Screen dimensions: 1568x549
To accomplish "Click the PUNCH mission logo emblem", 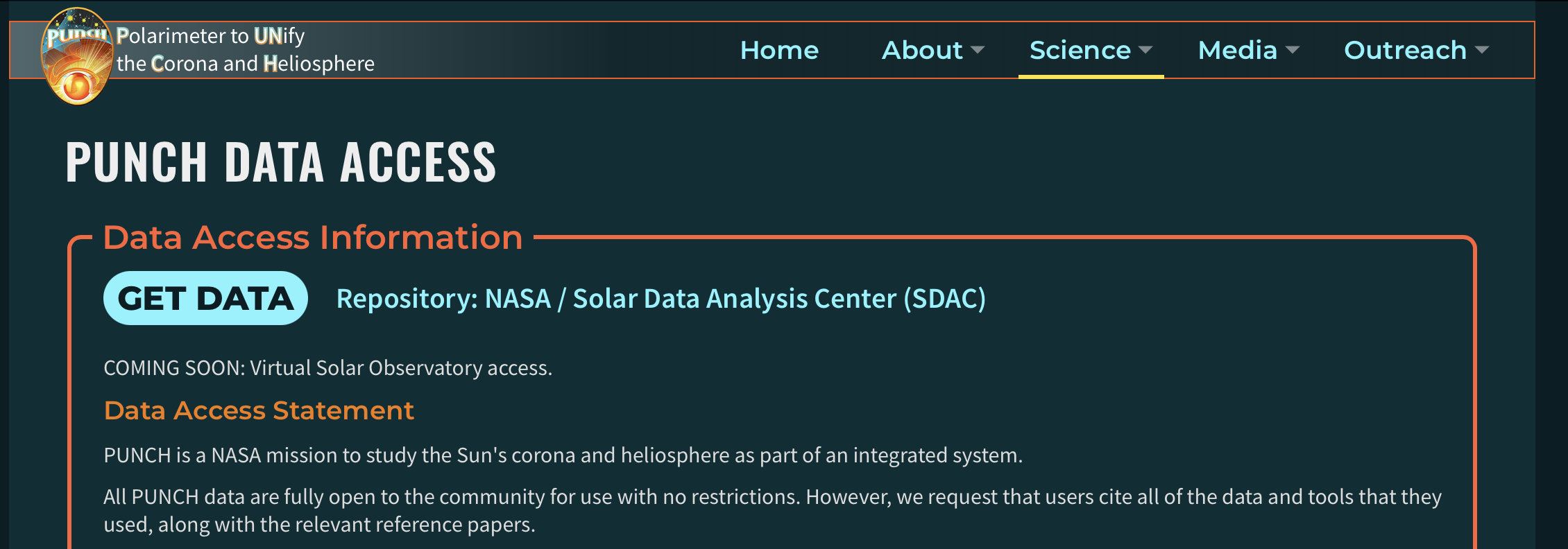I will [76, 57].
